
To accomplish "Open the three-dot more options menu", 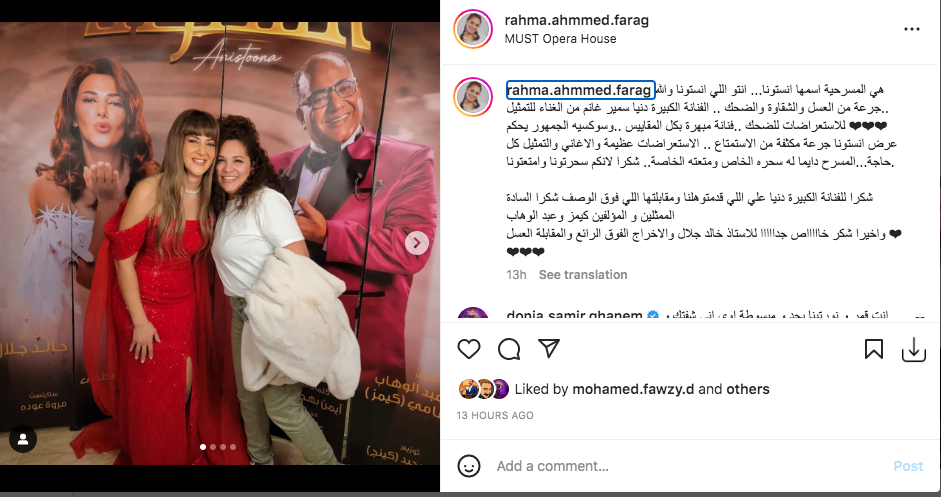I will click(912, 29).
